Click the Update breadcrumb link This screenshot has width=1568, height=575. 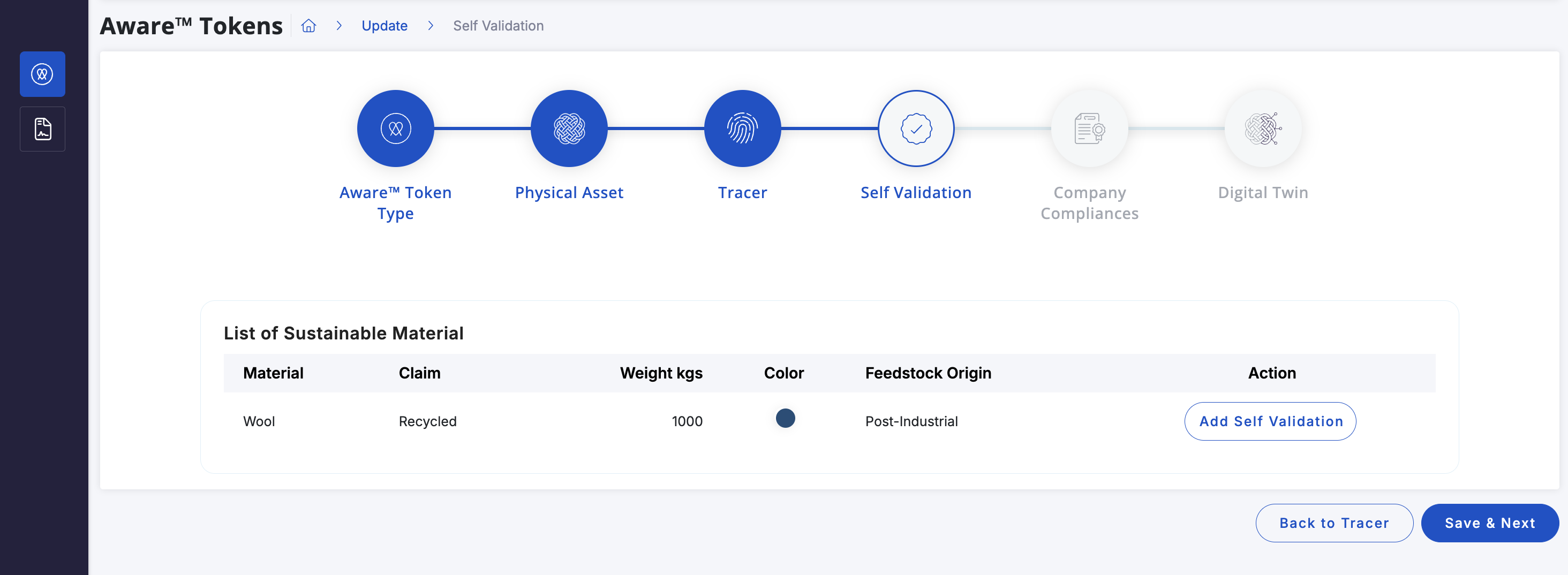tap(384, 26)
